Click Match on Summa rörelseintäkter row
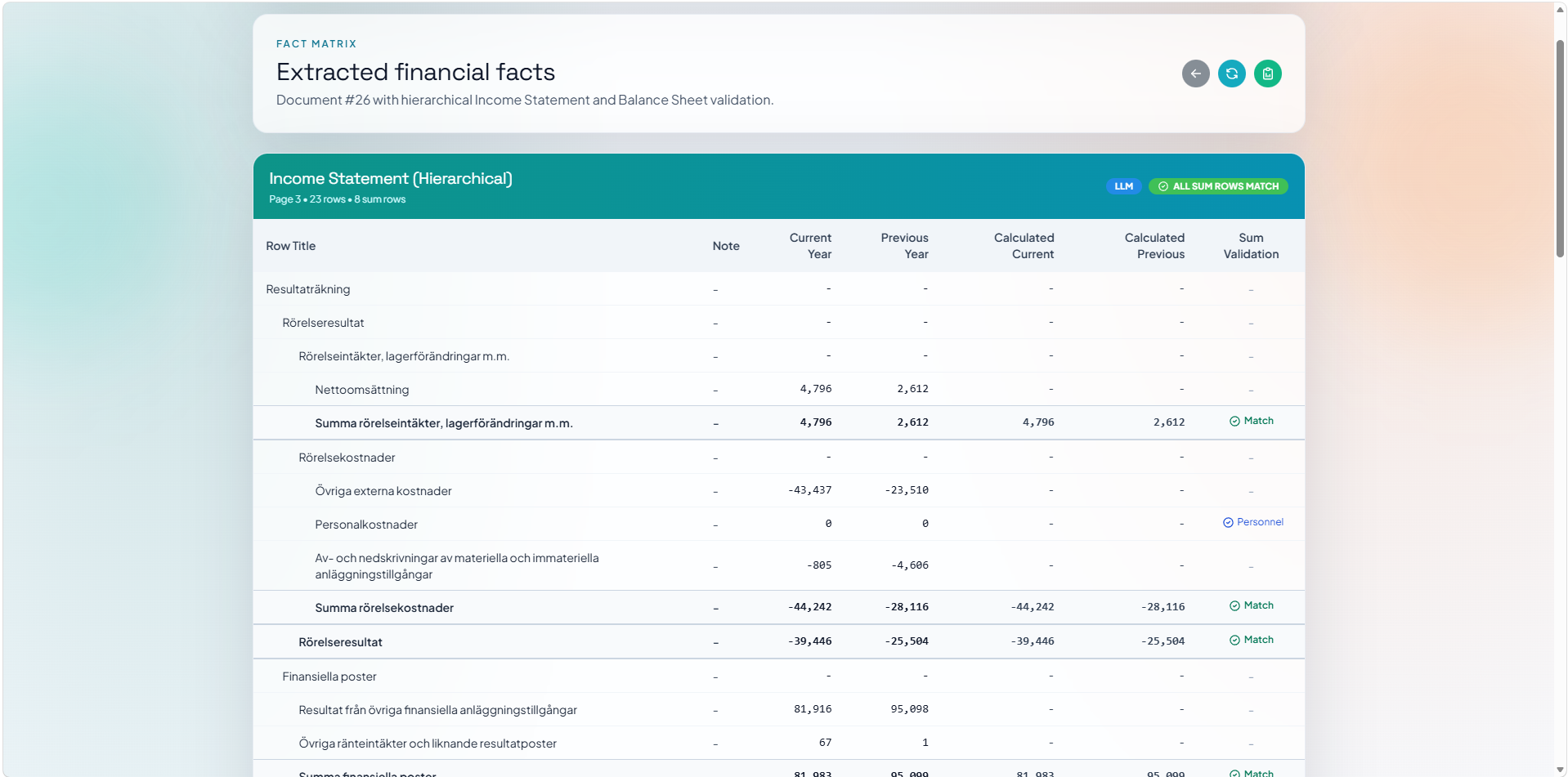Viewport: 1568px width, 777px height. 1251,421
